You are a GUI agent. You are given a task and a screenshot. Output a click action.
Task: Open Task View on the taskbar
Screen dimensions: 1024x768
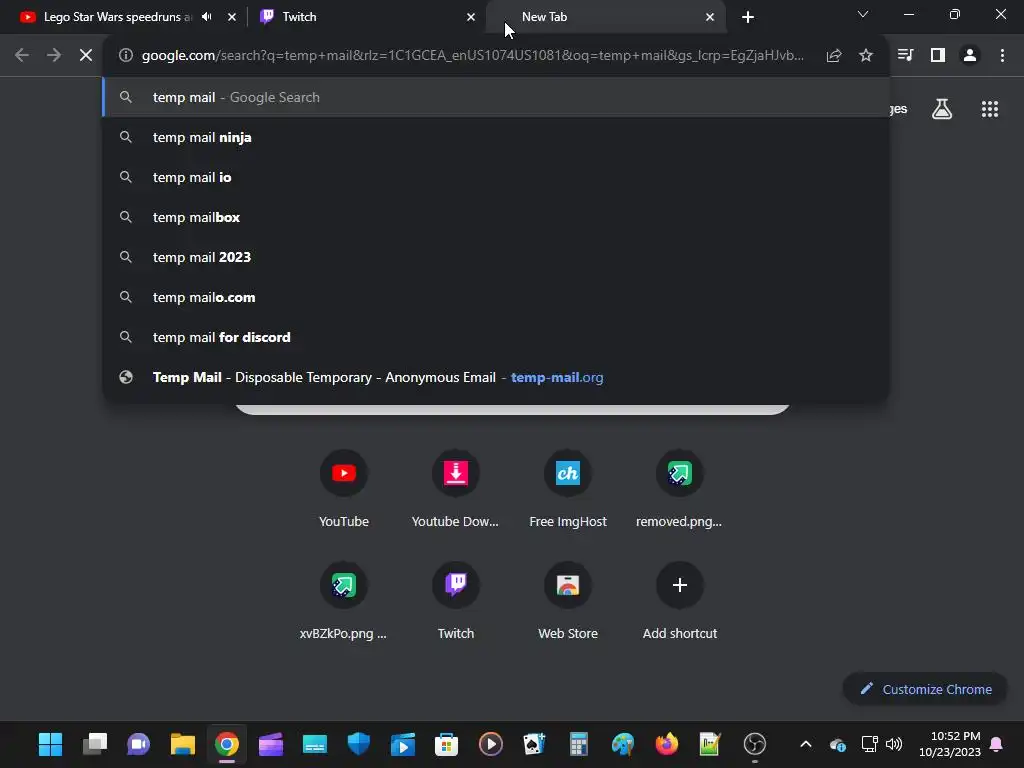coord(95,744)
